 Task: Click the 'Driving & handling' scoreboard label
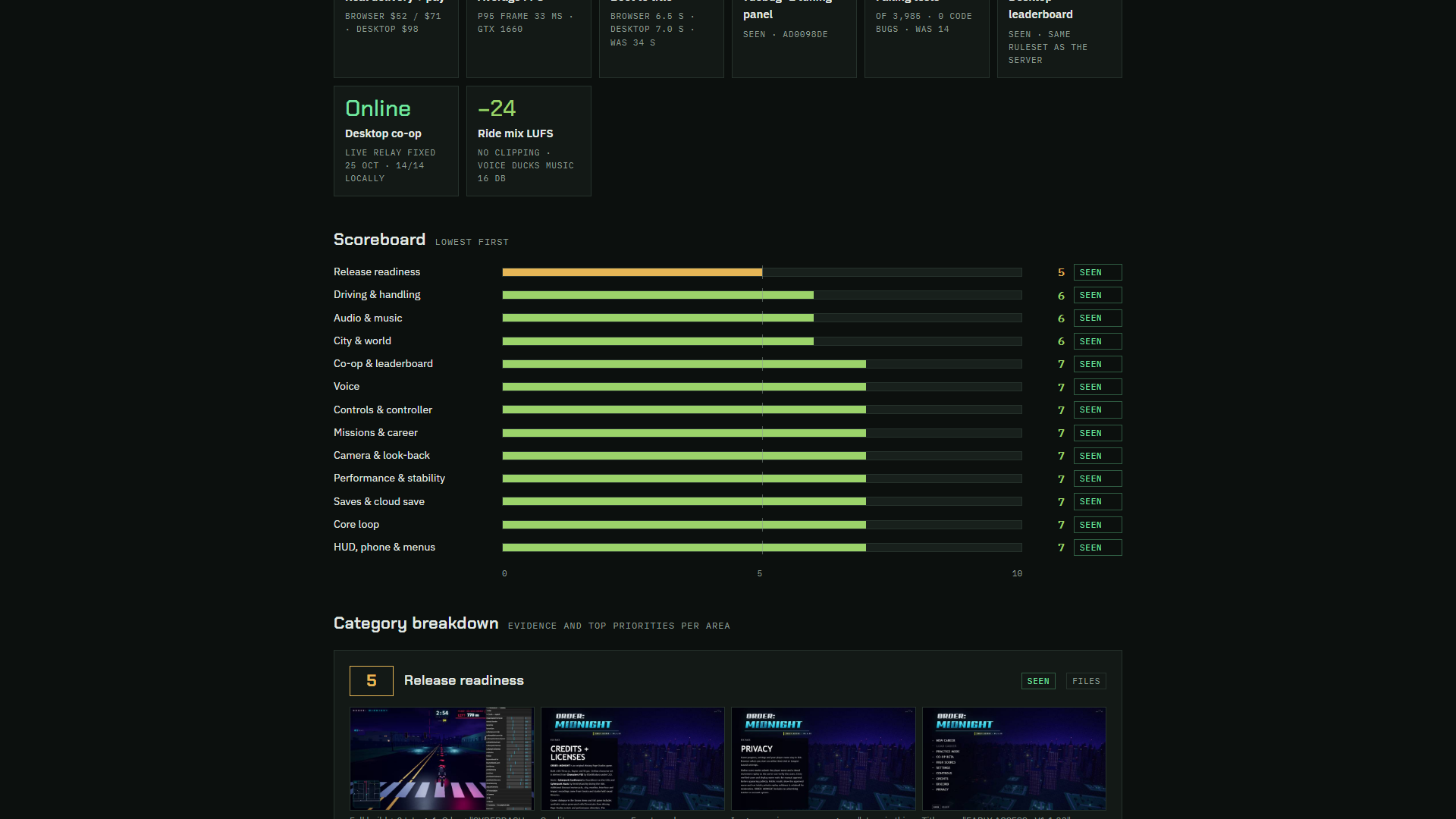click(x=377, y=294)
